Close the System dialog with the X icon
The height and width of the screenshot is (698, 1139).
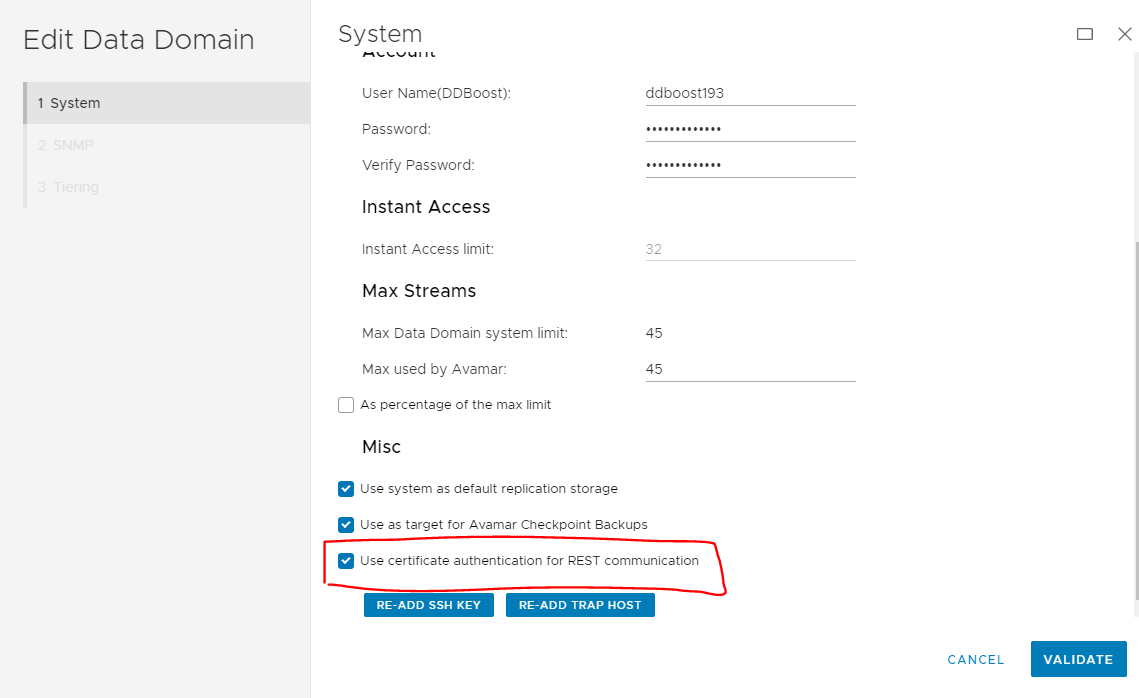point(1124,33)
